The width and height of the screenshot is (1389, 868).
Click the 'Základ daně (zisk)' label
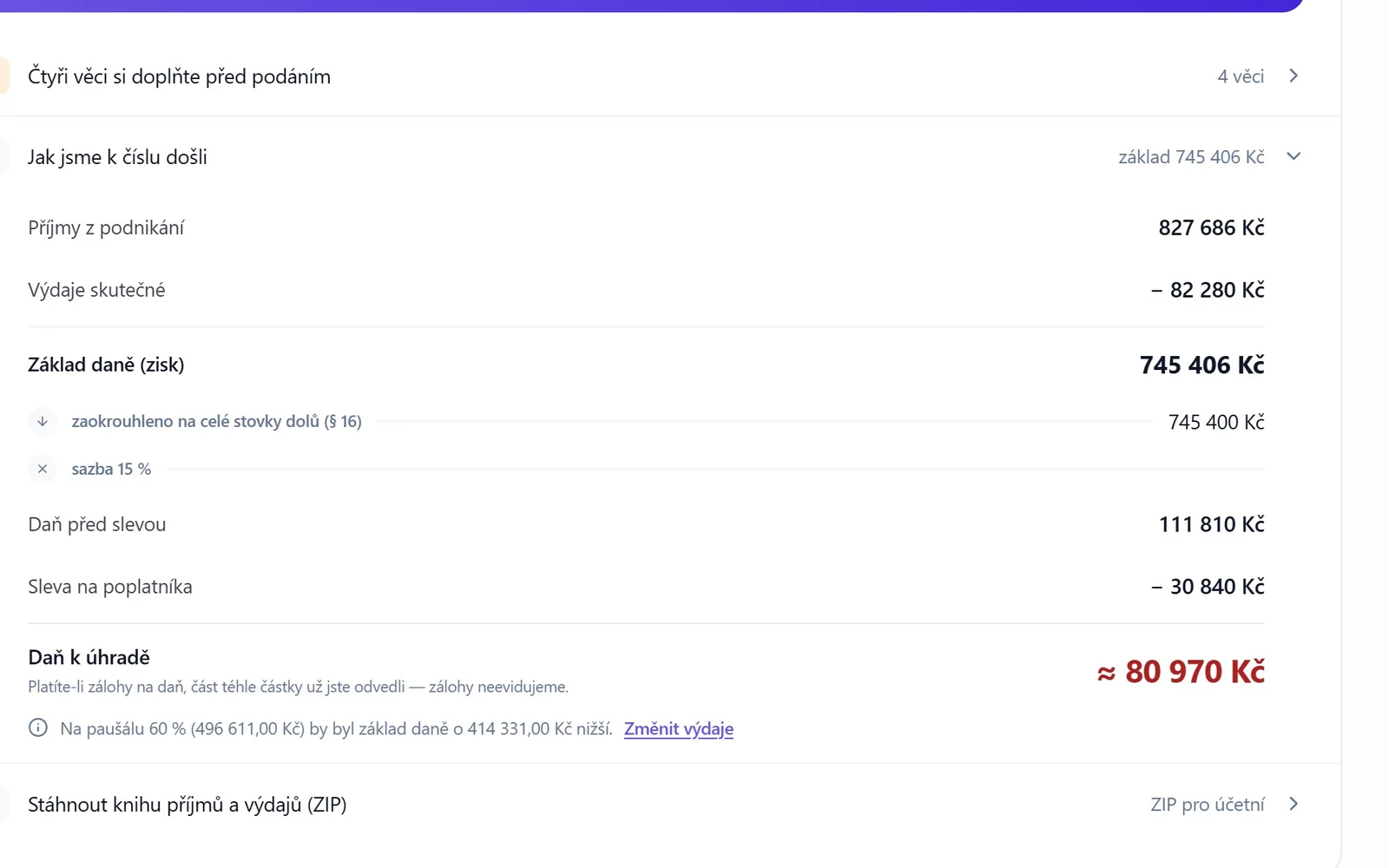click(x=106, y=365)
